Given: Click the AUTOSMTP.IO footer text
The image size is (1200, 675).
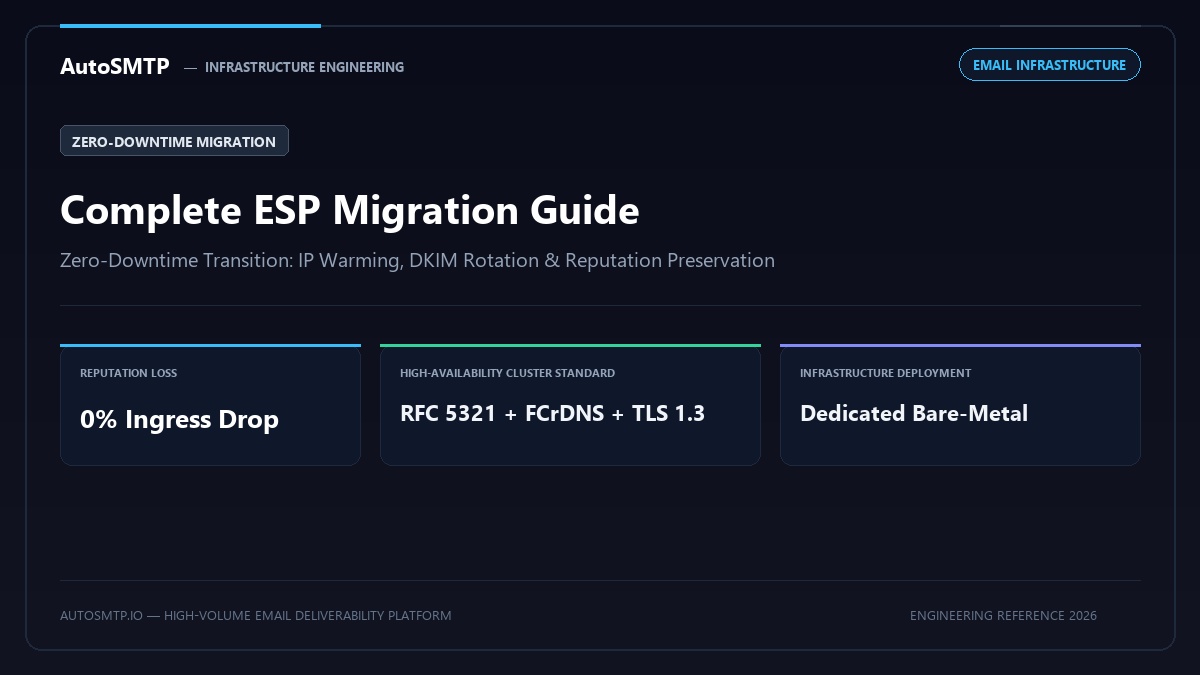Looking at the screenshot, I should 255,615.
